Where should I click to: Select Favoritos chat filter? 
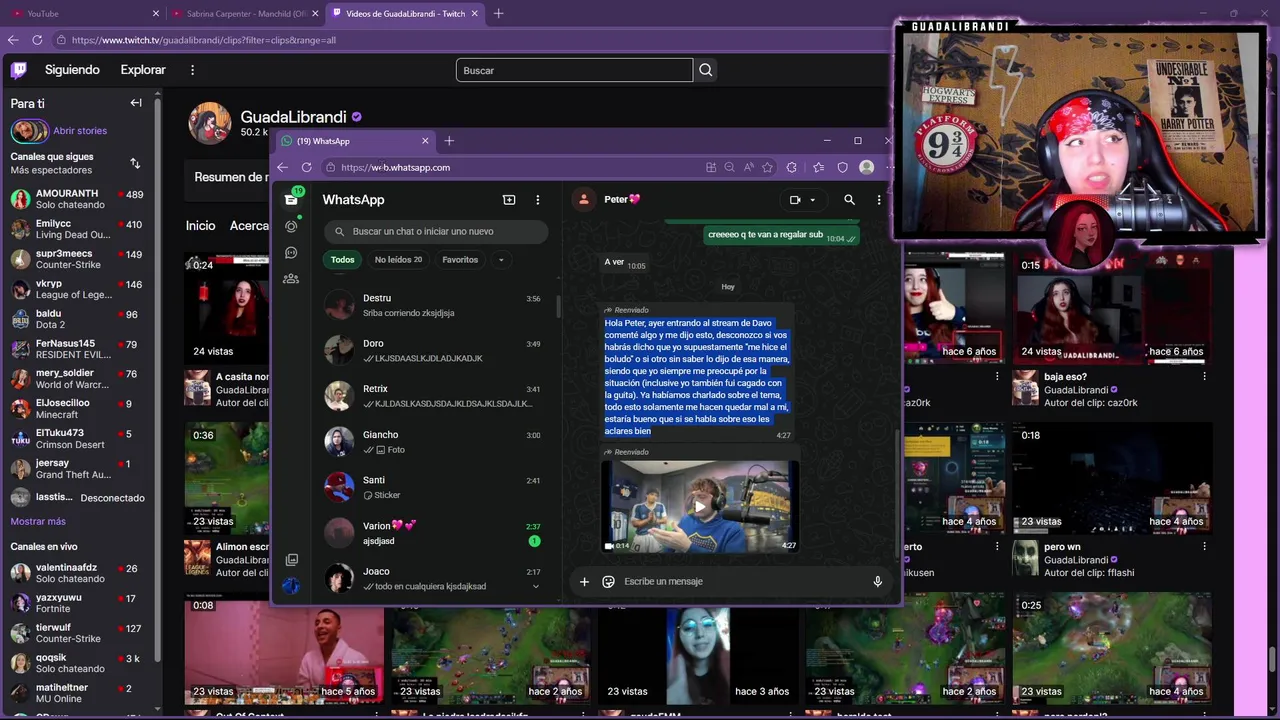pos(460,260)
